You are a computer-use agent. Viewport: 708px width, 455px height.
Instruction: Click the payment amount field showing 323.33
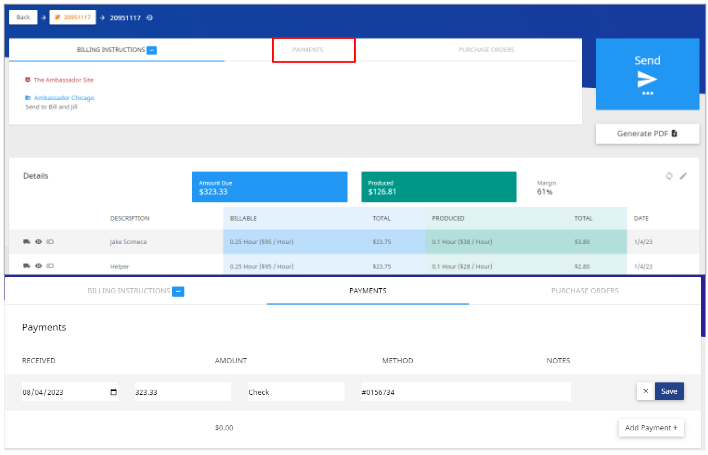183,392
